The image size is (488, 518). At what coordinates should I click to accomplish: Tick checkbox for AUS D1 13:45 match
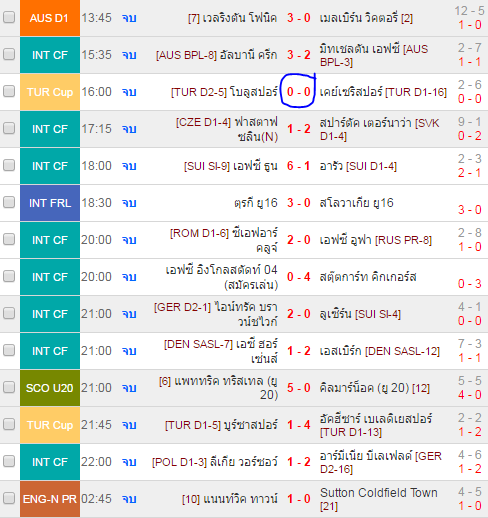(x=9, y=17)
